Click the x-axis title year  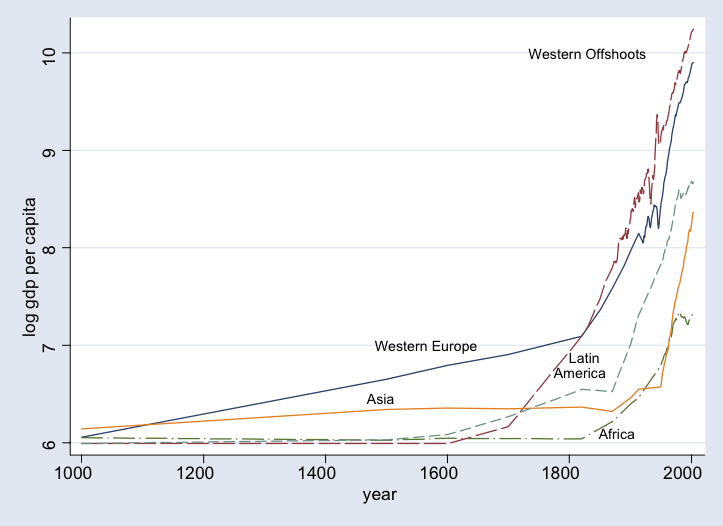point(380,495)
